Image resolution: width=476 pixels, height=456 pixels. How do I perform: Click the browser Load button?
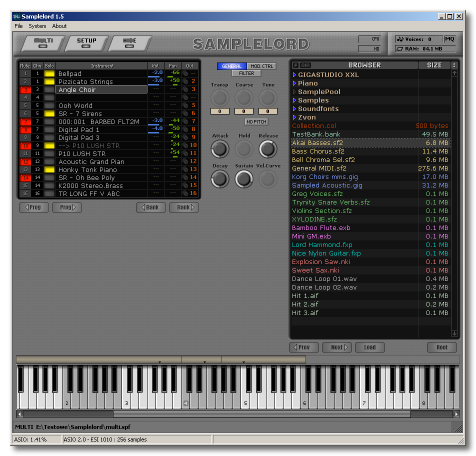coord(370,347)
